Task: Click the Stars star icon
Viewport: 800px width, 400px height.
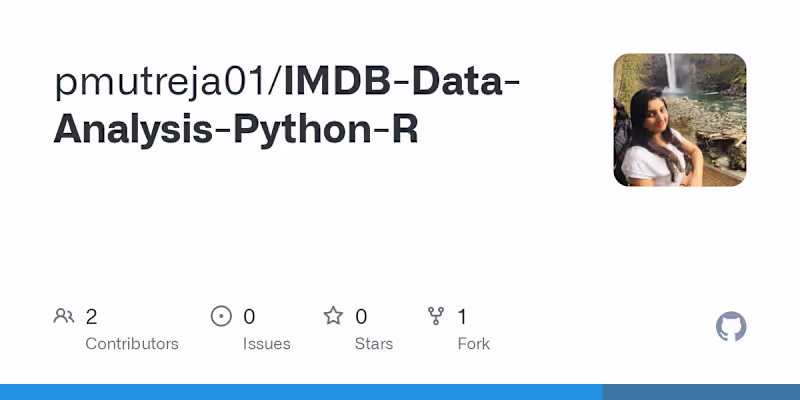Action: (333, 317)
